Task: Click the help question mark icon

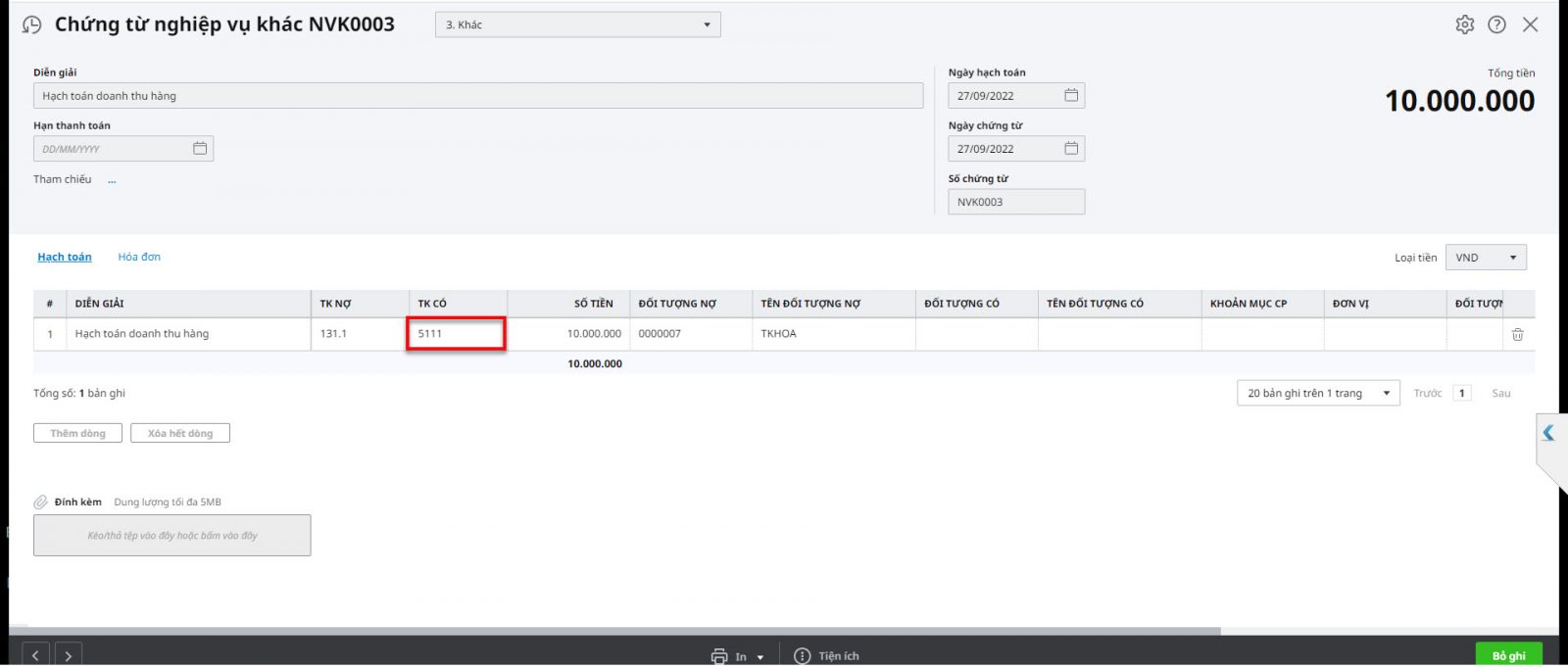Action: click(1496, 24)
